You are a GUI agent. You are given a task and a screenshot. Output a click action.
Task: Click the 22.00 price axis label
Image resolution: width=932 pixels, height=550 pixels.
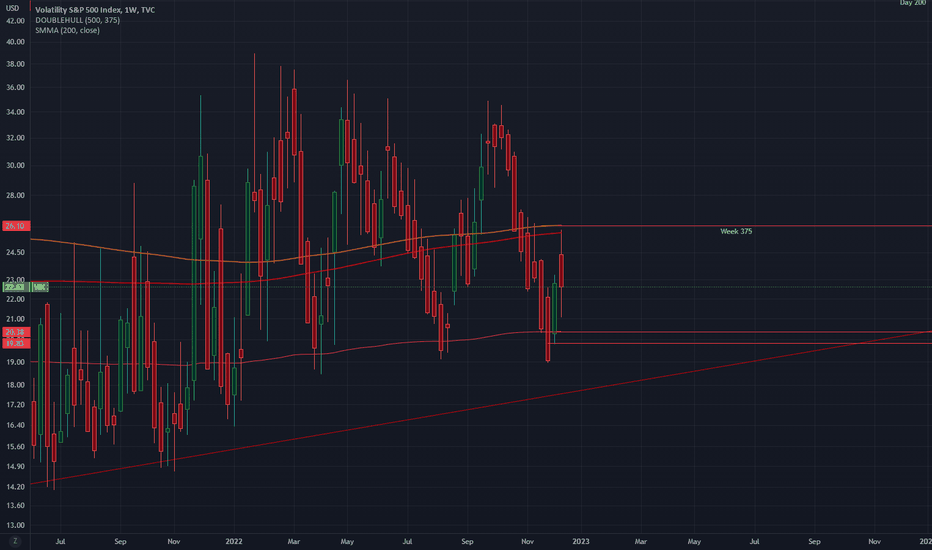point(15,299)
